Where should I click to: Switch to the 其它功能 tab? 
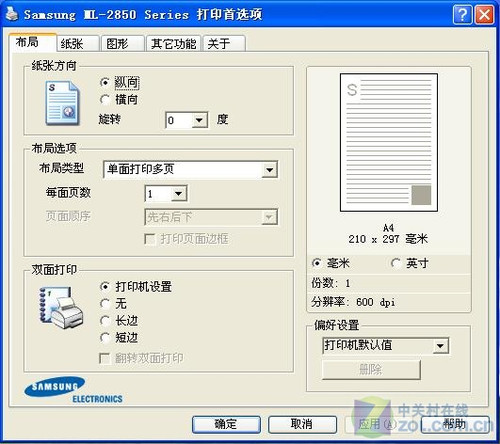pos(173,44)
